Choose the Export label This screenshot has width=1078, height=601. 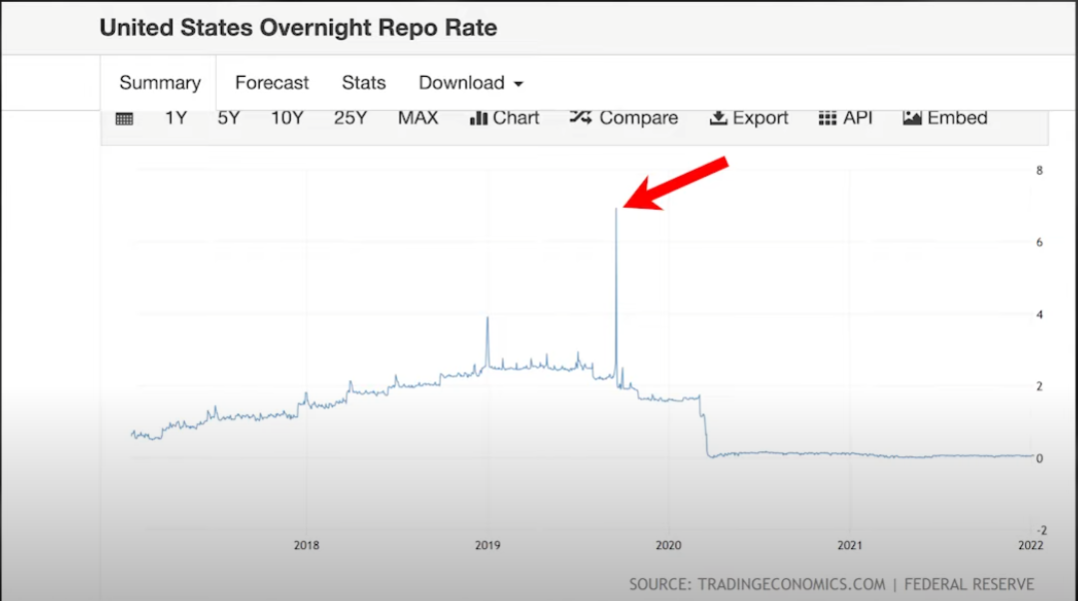(760, 118)
